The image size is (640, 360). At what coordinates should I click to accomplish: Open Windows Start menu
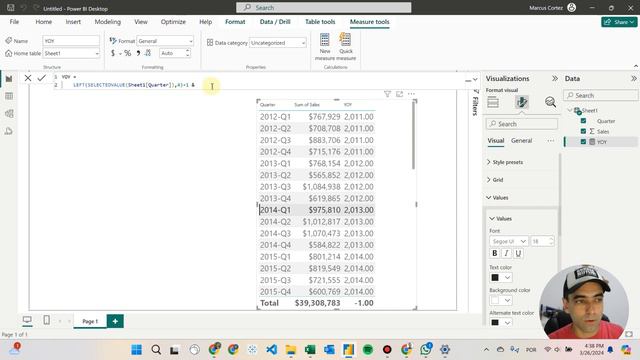tap(137, 349)
